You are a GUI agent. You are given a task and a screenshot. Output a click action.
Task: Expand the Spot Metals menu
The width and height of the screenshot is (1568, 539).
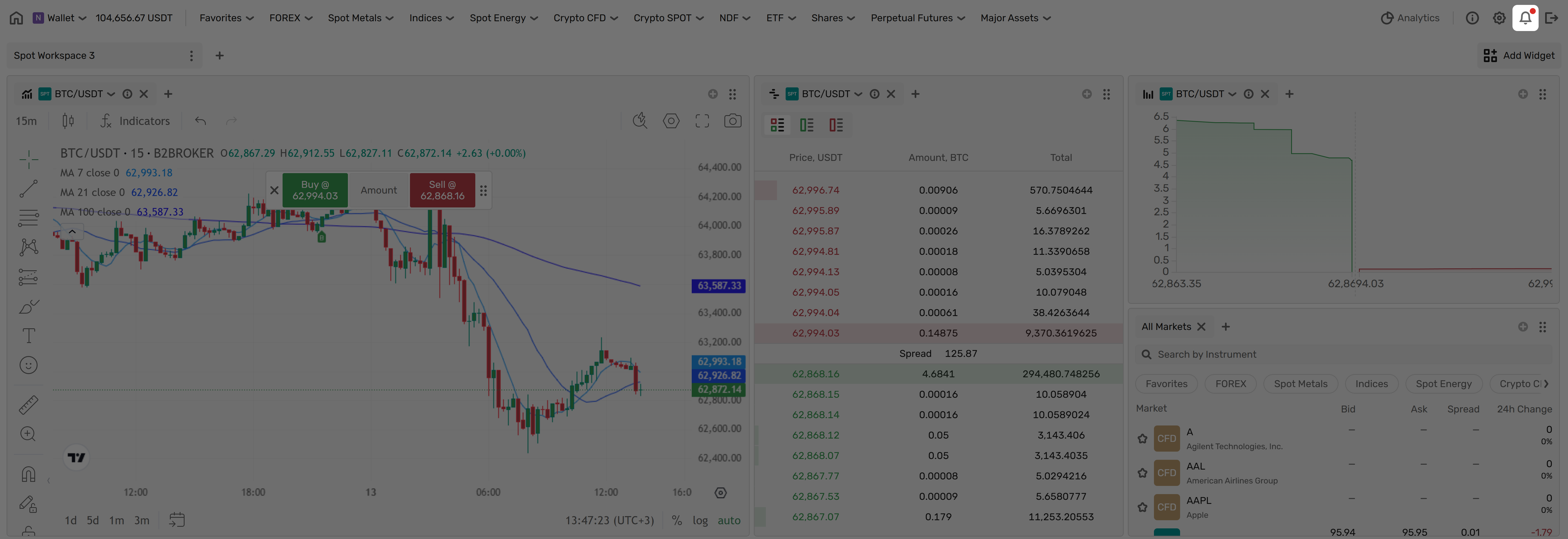[361, 18]
